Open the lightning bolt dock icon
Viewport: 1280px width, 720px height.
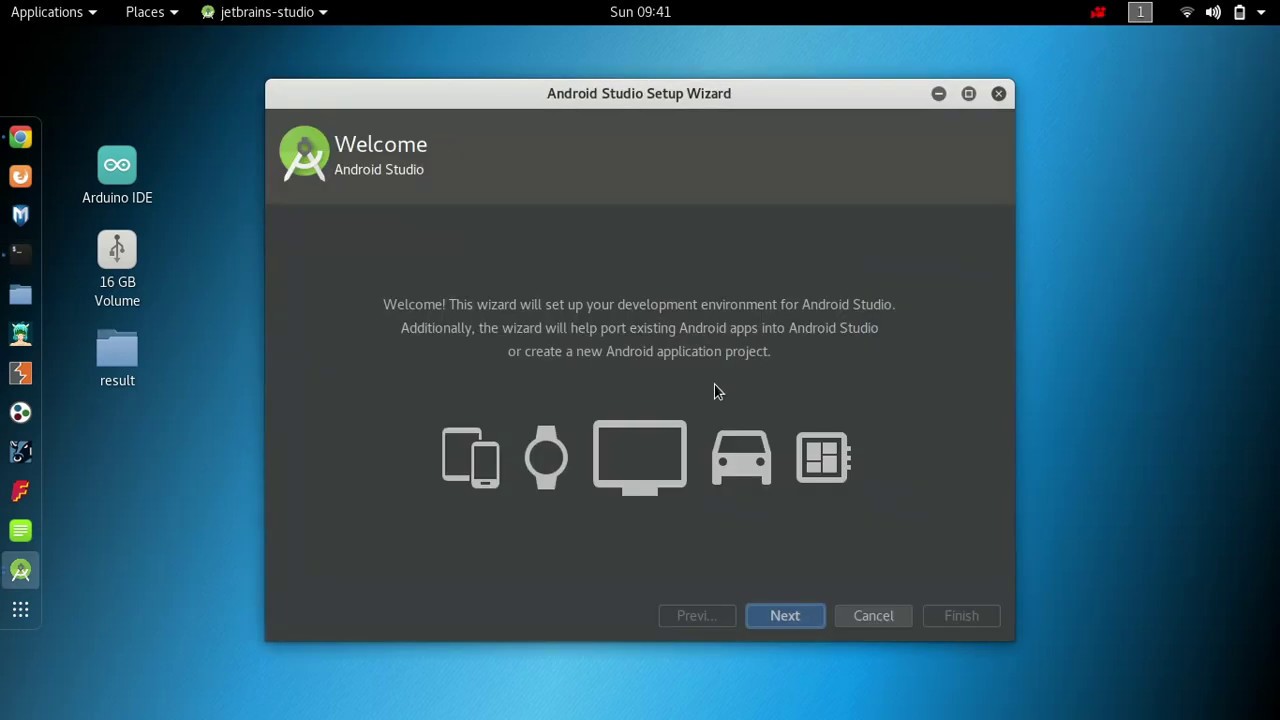[x=20, y=373]
